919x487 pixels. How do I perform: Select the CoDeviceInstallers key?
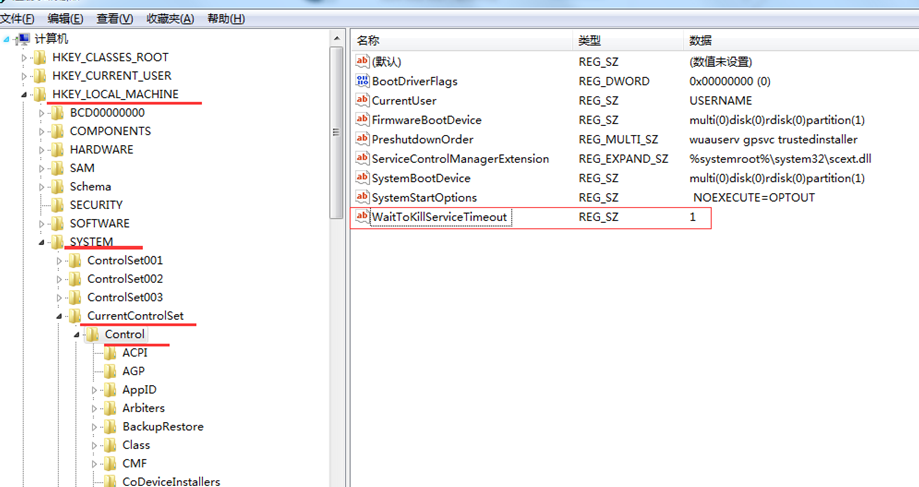pos(170,481)
